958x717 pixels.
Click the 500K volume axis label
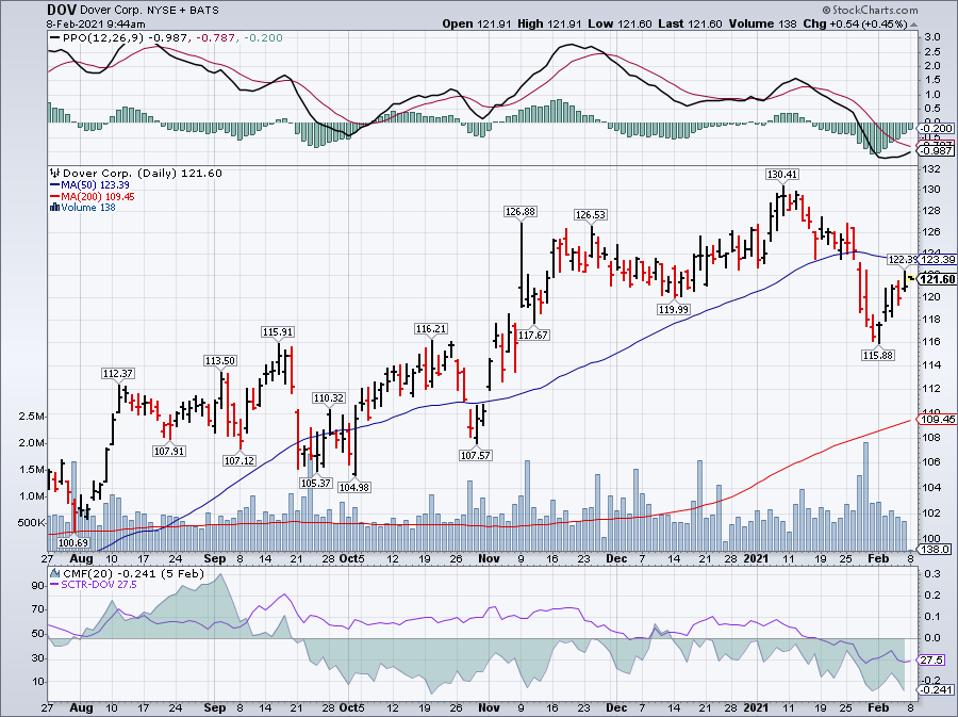coord(31,523)
